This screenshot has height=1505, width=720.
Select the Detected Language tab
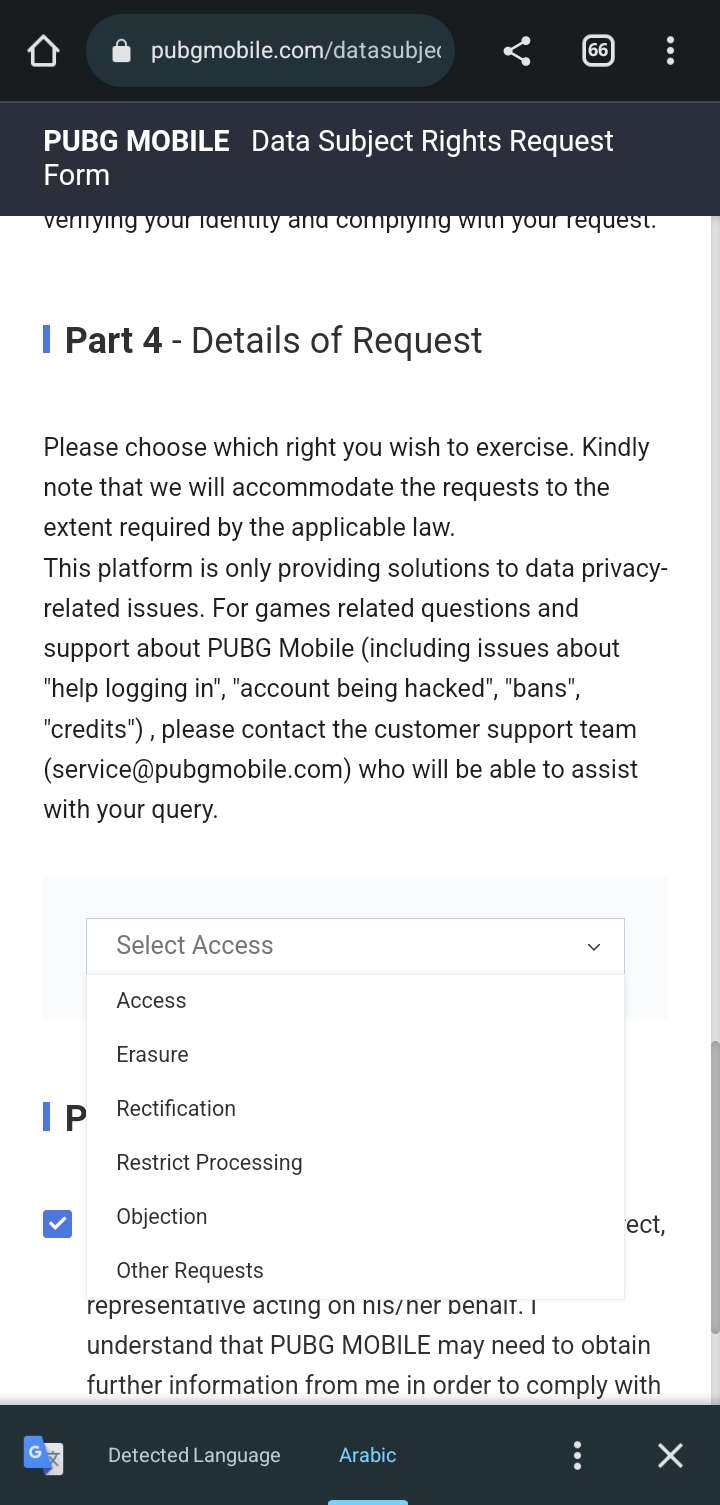[x=194, y=1455]
